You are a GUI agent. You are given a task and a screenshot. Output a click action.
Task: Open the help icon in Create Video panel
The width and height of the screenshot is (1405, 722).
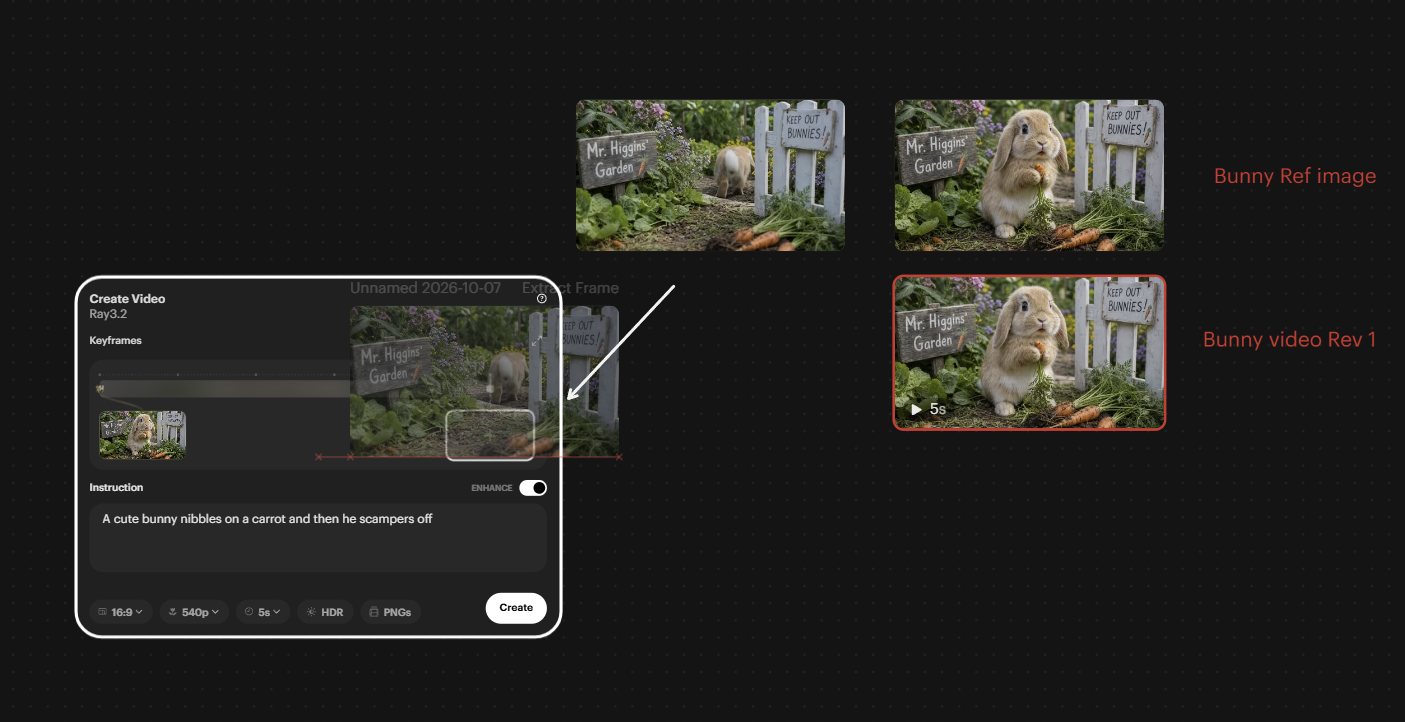coord(542,298)
